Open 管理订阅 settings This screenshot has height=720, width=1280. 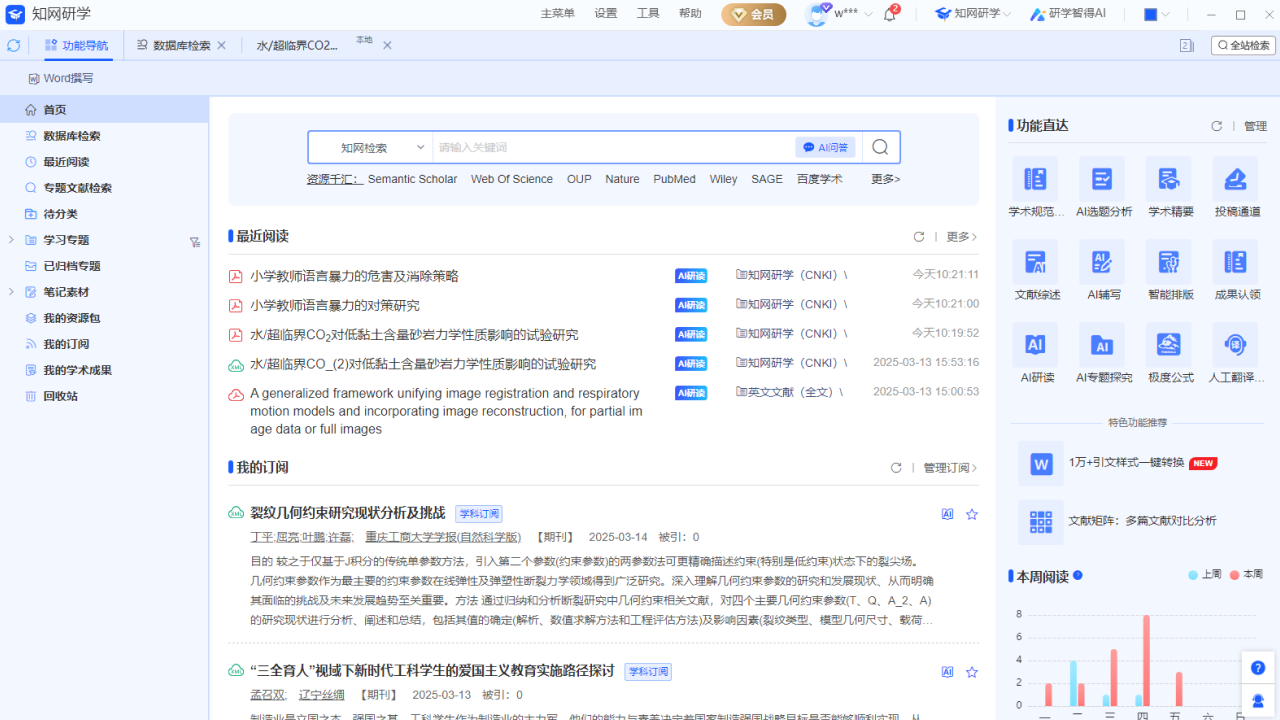tap(945, 467)
